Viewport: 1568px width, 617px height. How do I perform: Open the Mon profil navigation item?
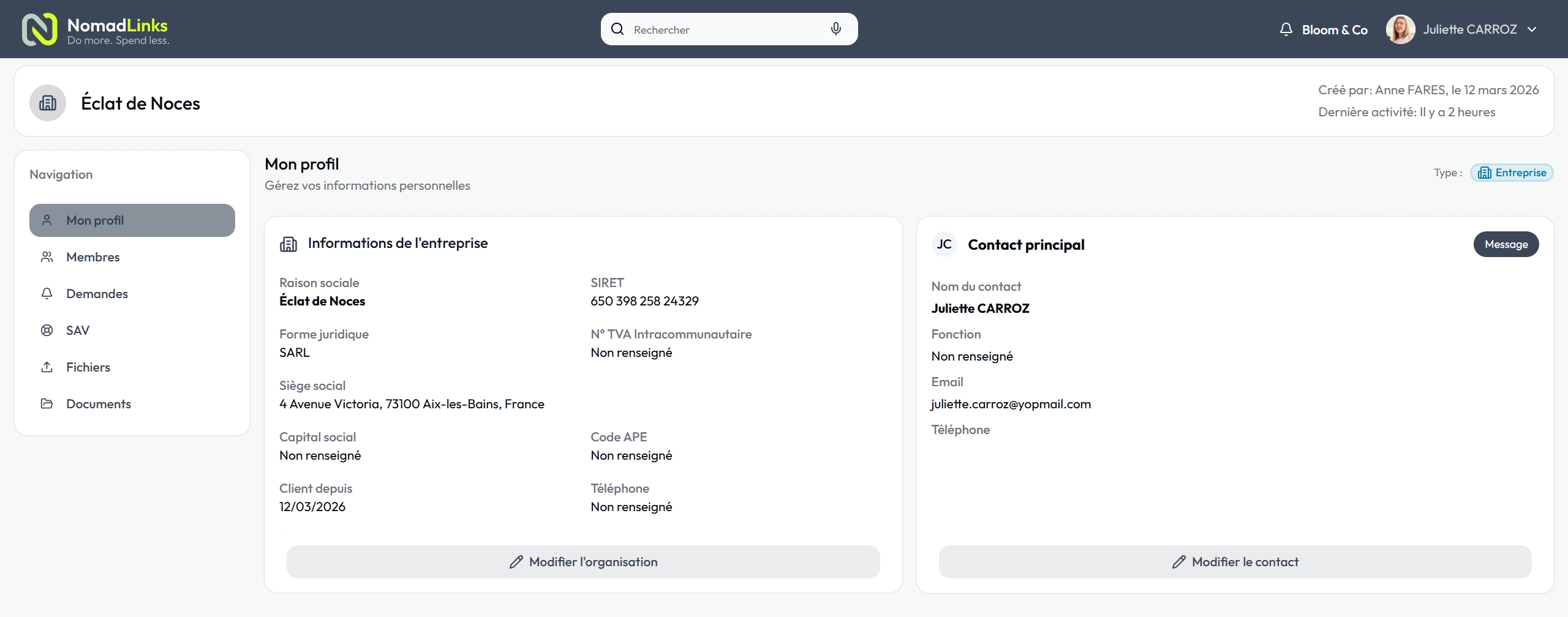pos(132,220)
